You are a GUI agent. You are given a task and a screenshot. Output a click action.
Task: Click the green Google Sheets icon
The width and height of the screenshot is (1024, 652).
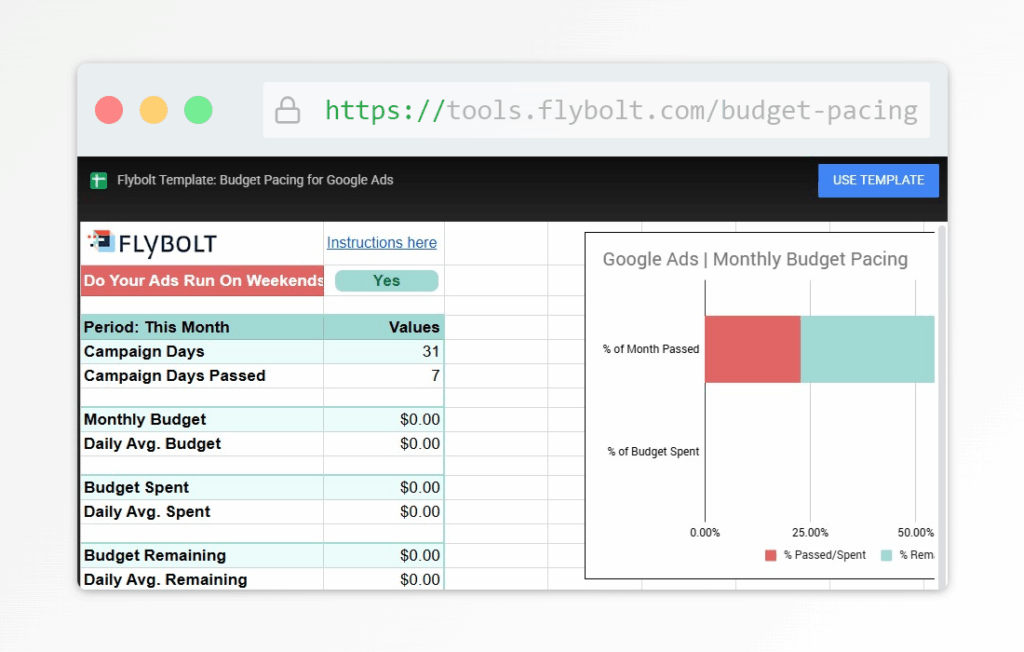point(98,180)
